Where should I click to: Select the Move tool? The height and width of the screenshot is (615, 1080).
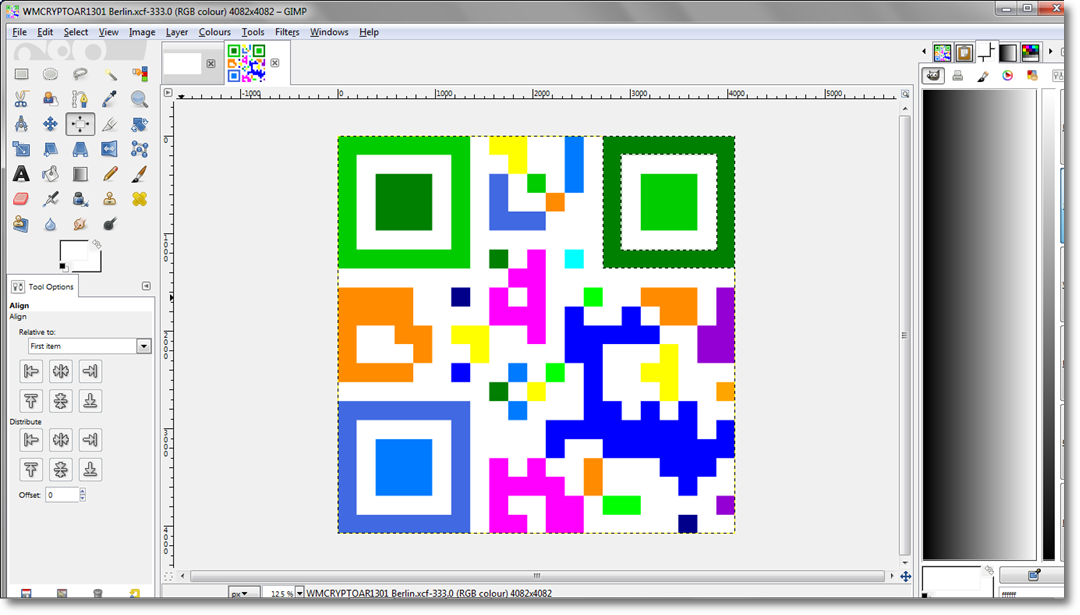point(50,124)
